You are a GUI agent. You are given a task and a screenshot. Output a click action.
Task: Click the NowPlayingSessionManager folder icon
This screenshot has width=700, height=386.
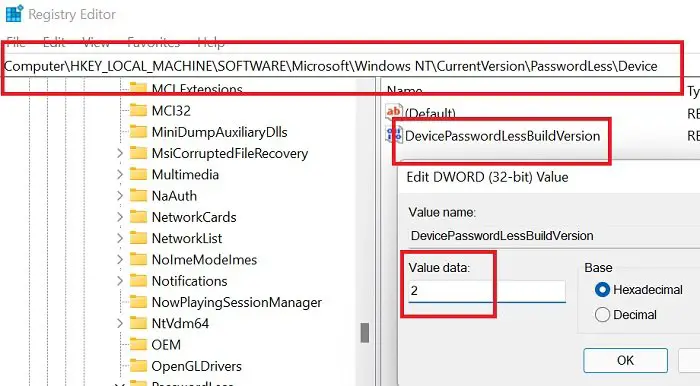coord(138,302)
